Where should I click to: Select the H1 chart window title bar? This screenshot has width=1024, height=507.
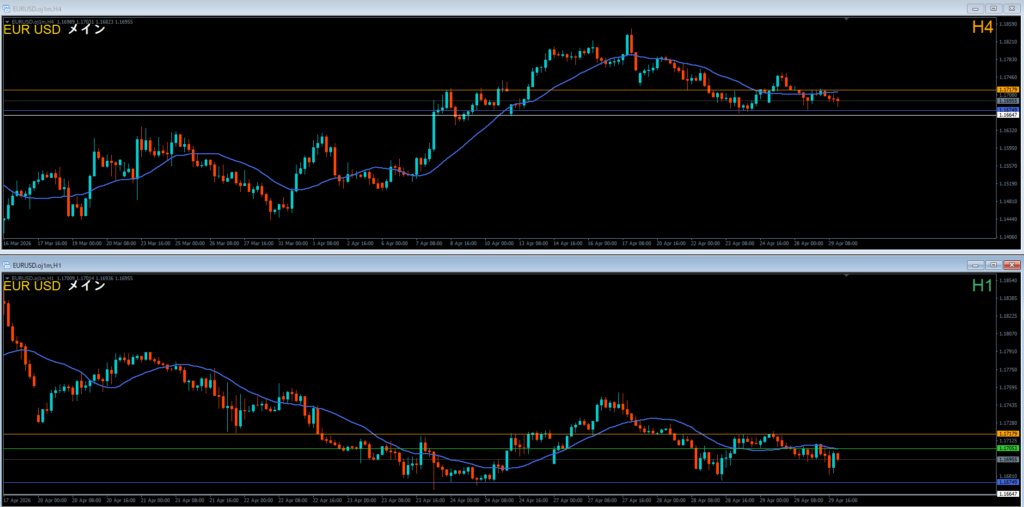point(400,265)
